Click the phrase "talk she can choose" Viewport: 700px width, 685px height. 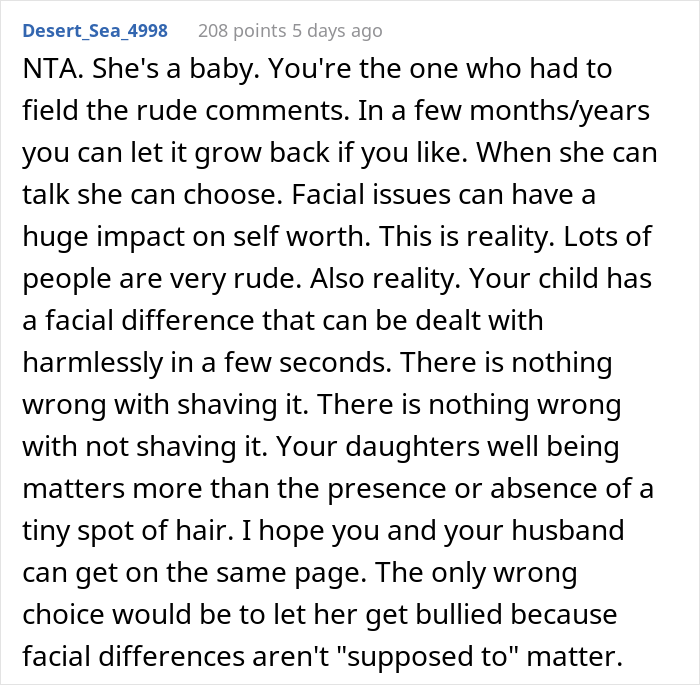pyautogui.click(x=153, y=195)
